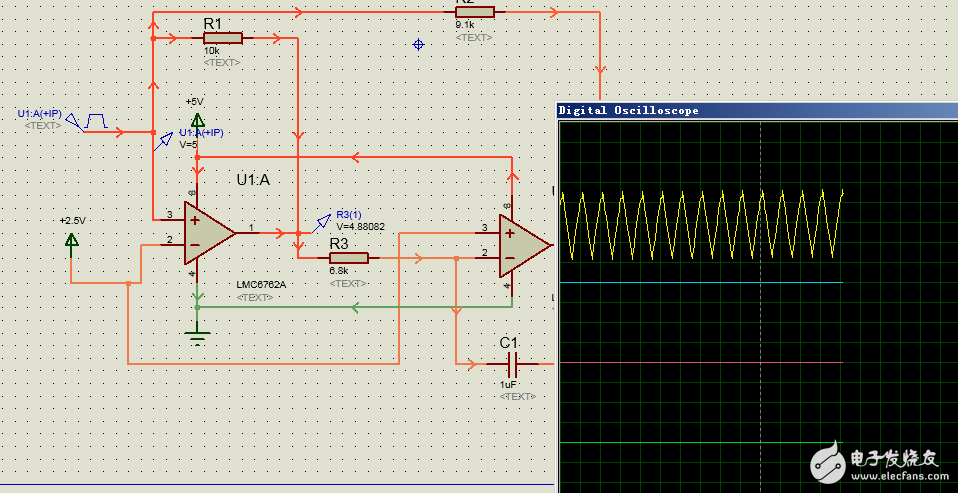
Task: Click the yellow triangle waveform trace
Action: [x=700, y=225]
